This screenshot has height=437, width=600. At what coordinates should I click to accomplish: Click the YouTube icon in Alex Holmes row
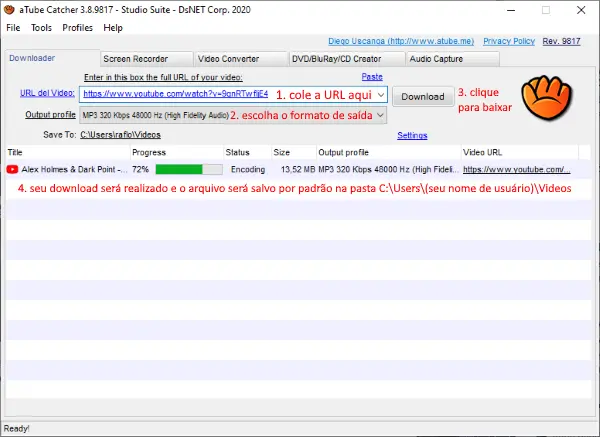12,169
